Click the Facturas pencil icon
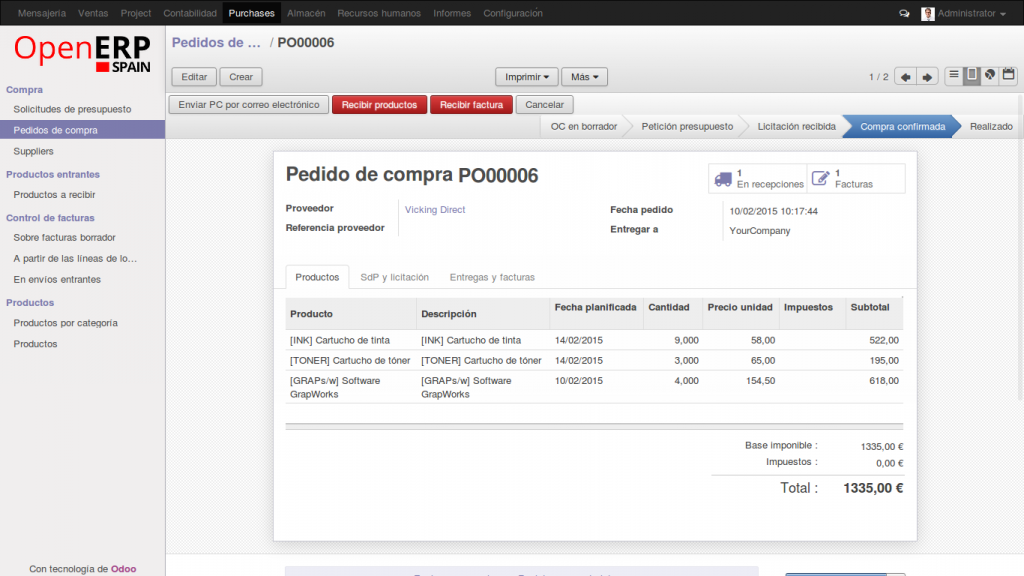Image resolution: width=1024 pixels, height=576 pixels. tap(820, 178)
